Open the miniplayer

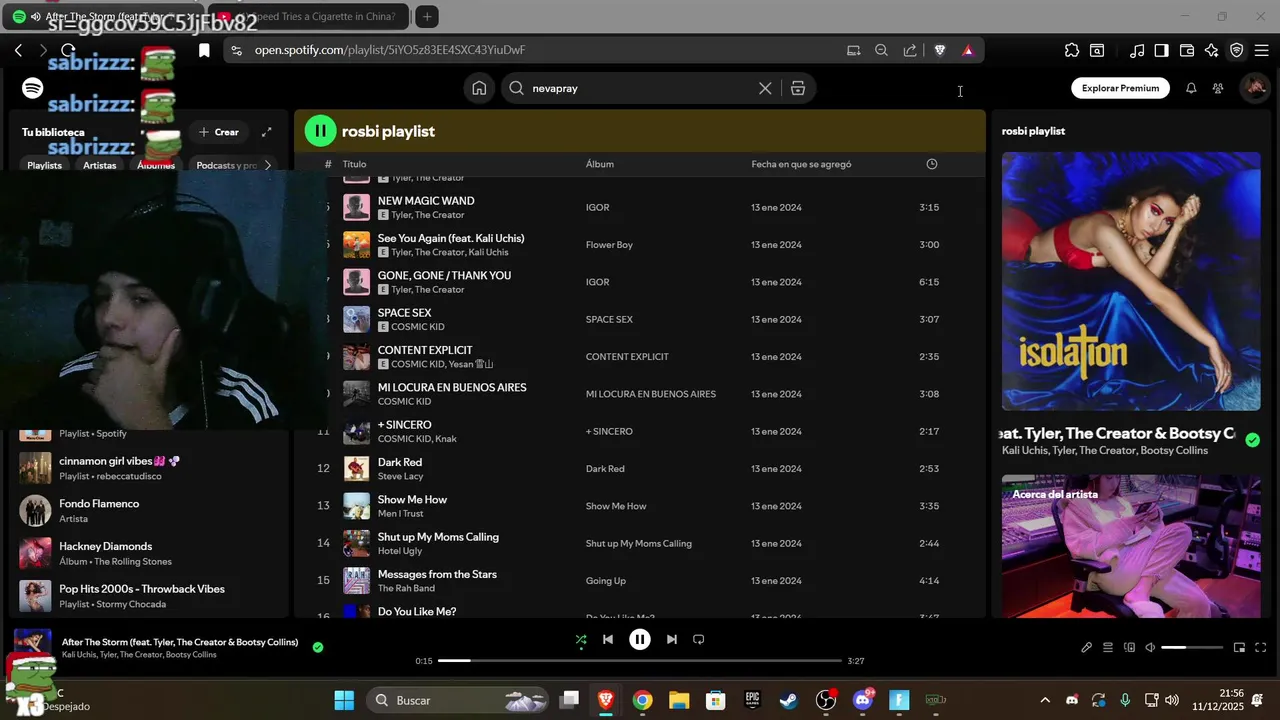[1239, 648]
